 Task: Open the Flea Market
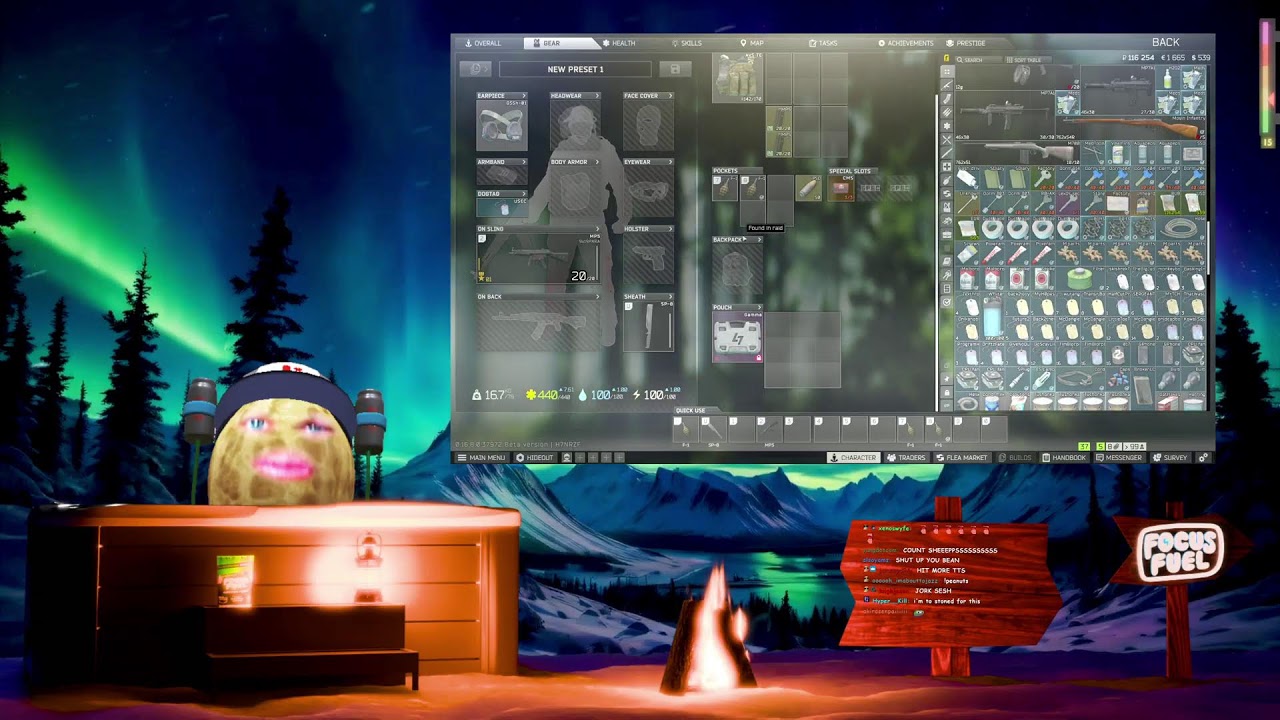coord(961,458)
